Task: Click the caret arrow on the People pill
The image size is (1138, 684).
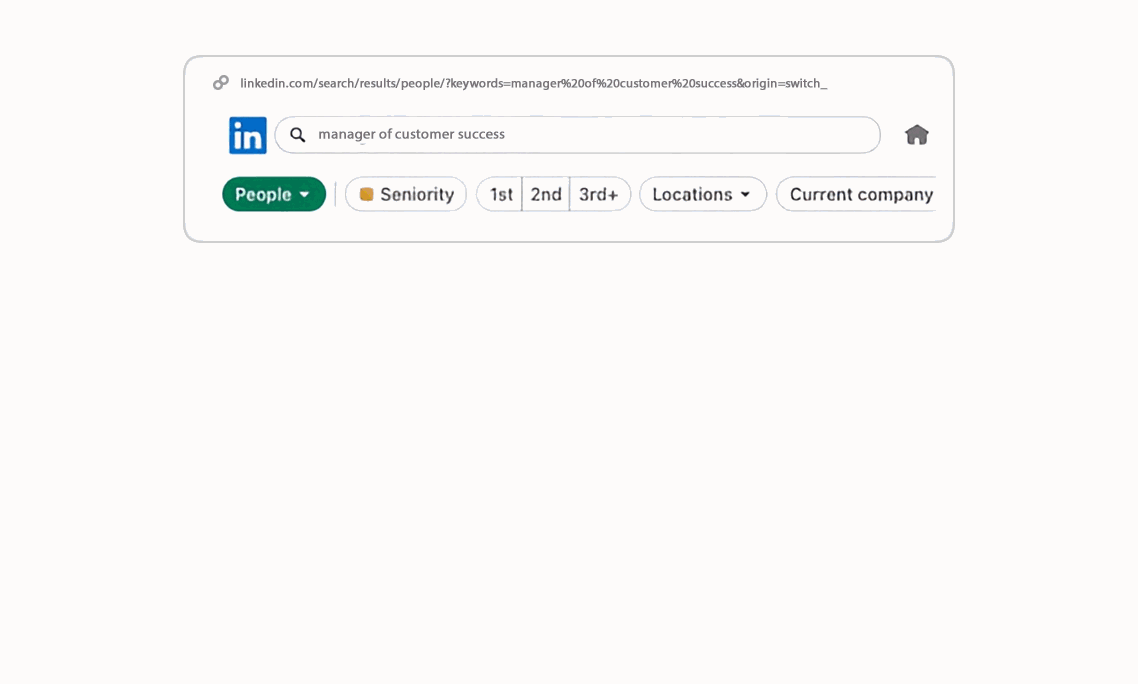Action: click(305, 194)
